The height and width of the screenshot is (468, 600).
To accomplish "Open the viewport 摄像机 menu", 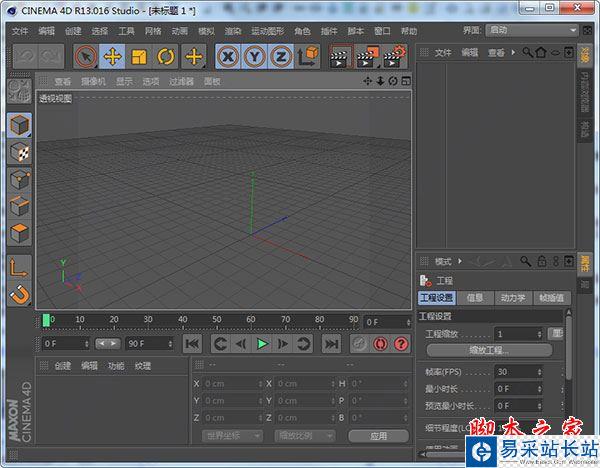I will (x=93, y=81).
